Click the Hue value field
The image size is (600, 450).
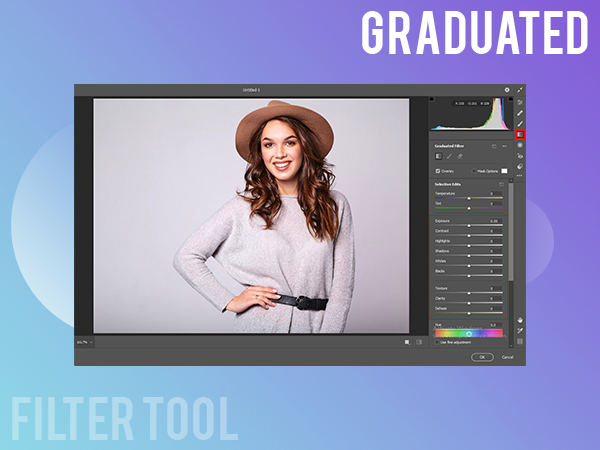494,325
